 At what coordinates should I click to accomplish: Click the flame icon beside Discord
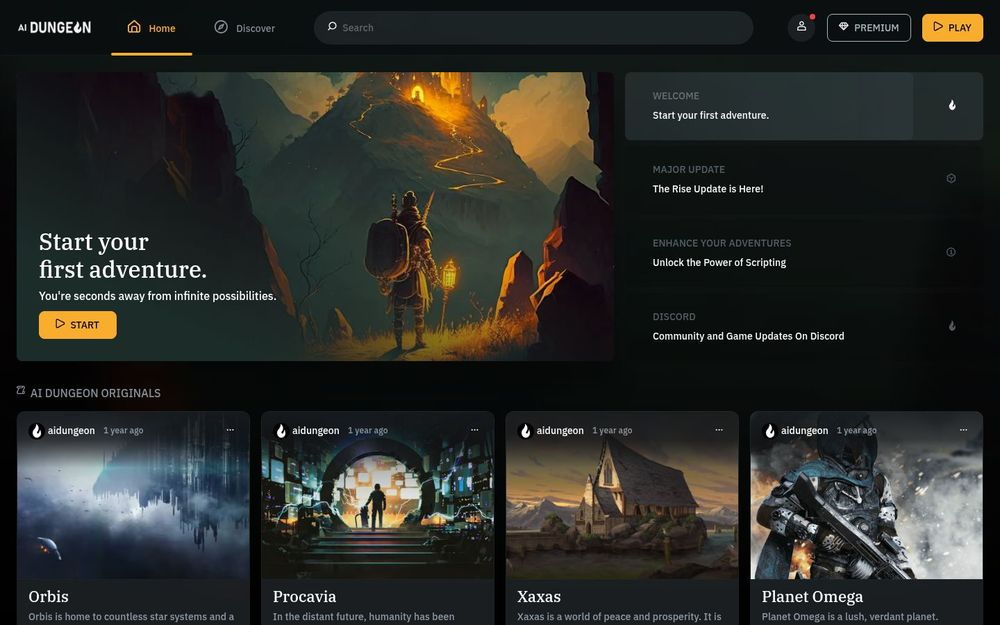click(952, 326)
